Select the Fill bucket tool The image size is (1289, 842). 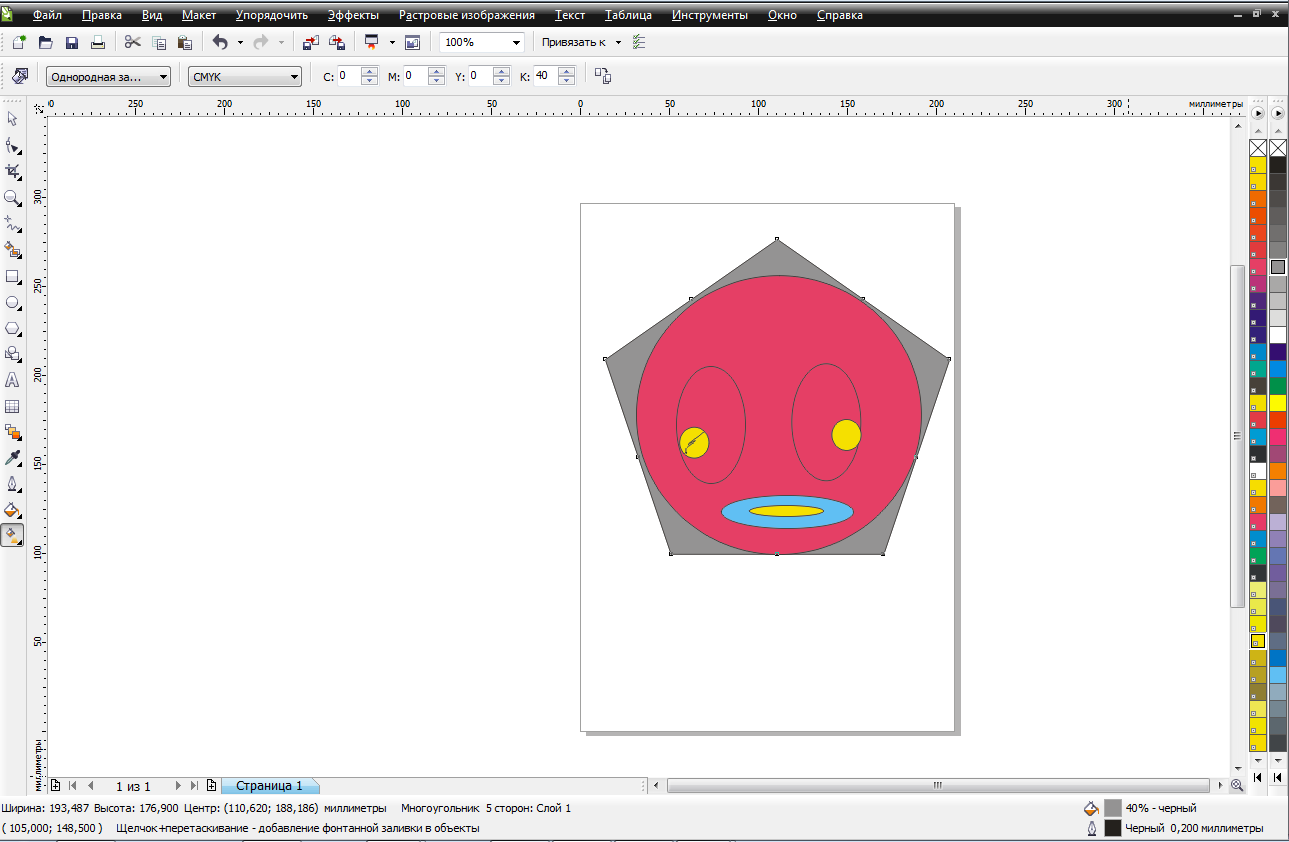click(x=13, y=510)
